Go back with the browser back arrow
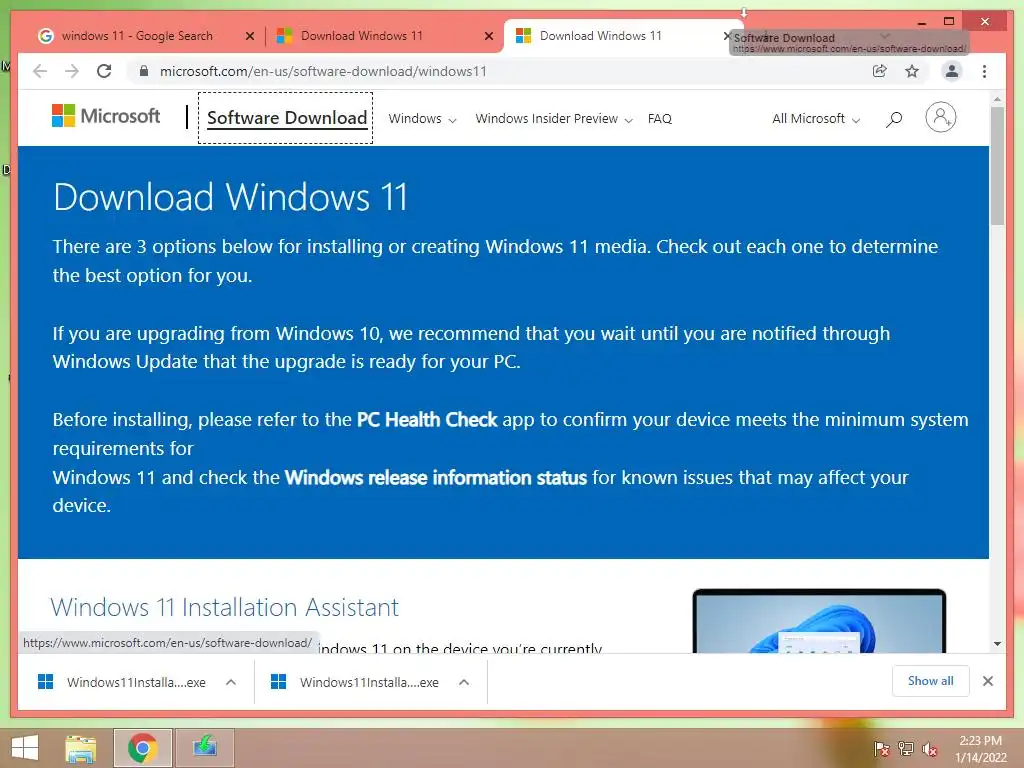The height and width of the screenshot is (768, 1024). tap(40, 71)
